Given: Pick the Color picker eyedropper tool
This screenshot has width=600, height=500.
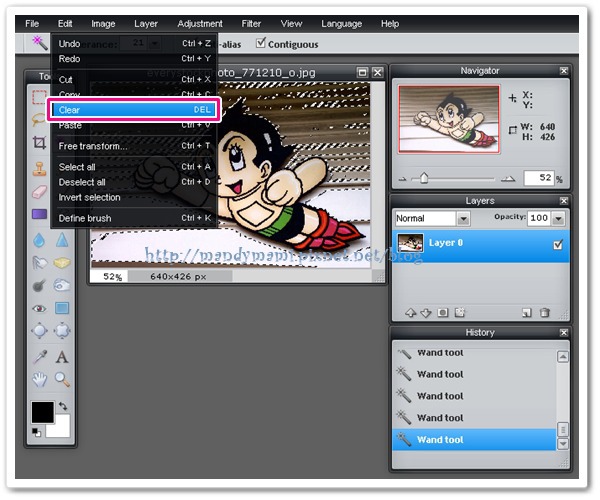Looking at the screenshot, I should pos(40,357).
